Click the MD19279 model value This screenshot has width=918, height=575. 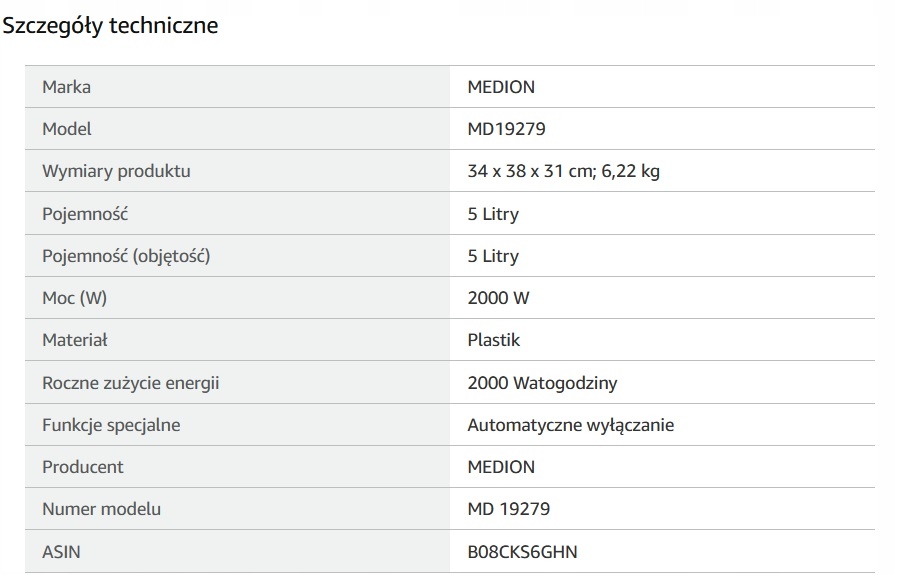coord(506,129)
